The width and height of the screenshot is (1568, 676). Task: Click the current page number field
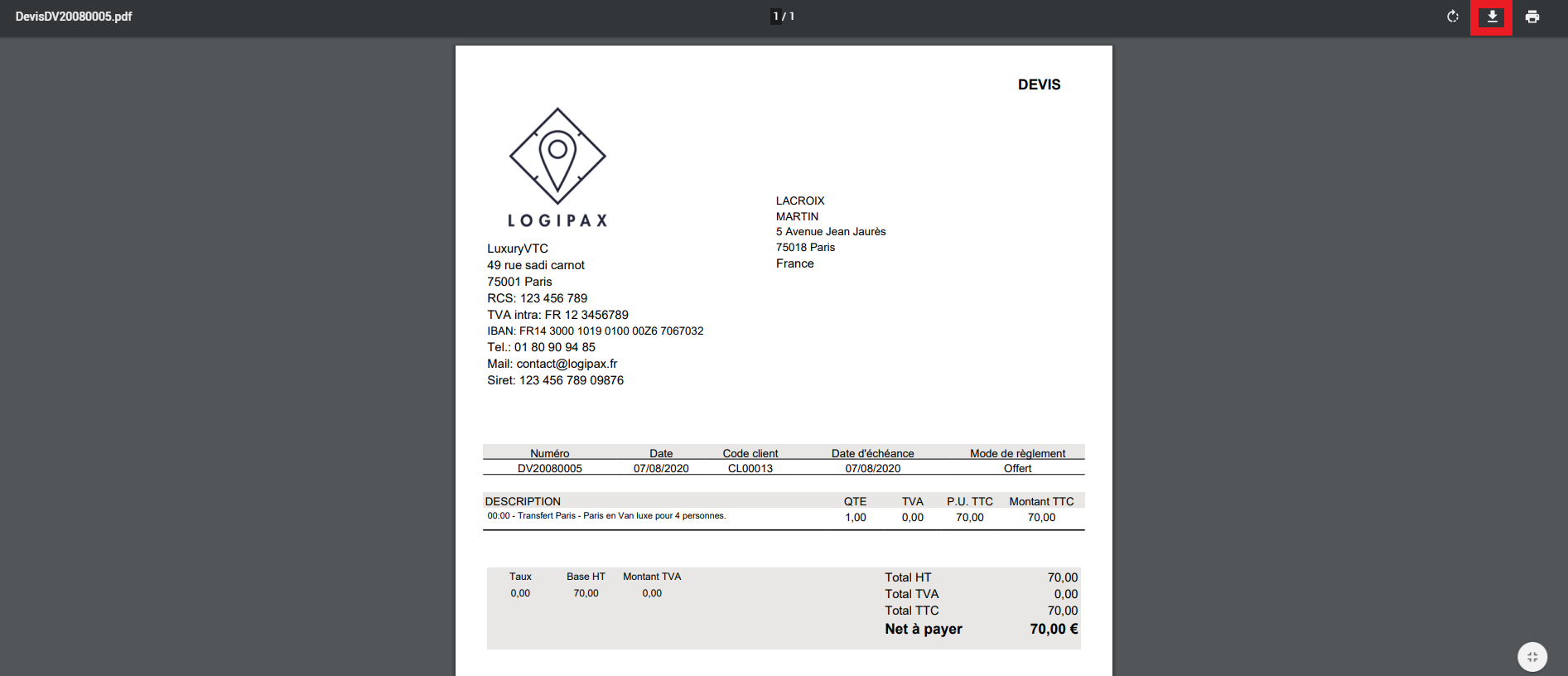[776, 17]
